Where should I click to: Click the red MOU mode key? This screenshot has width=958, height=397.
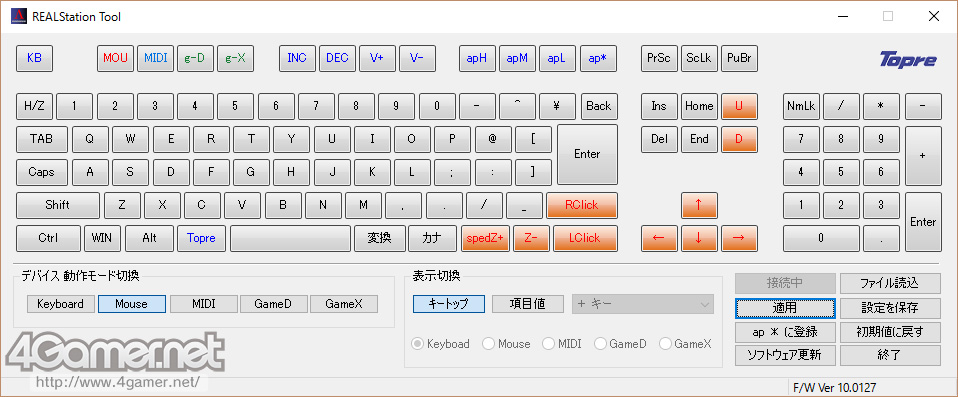click(x=115, y=59)
